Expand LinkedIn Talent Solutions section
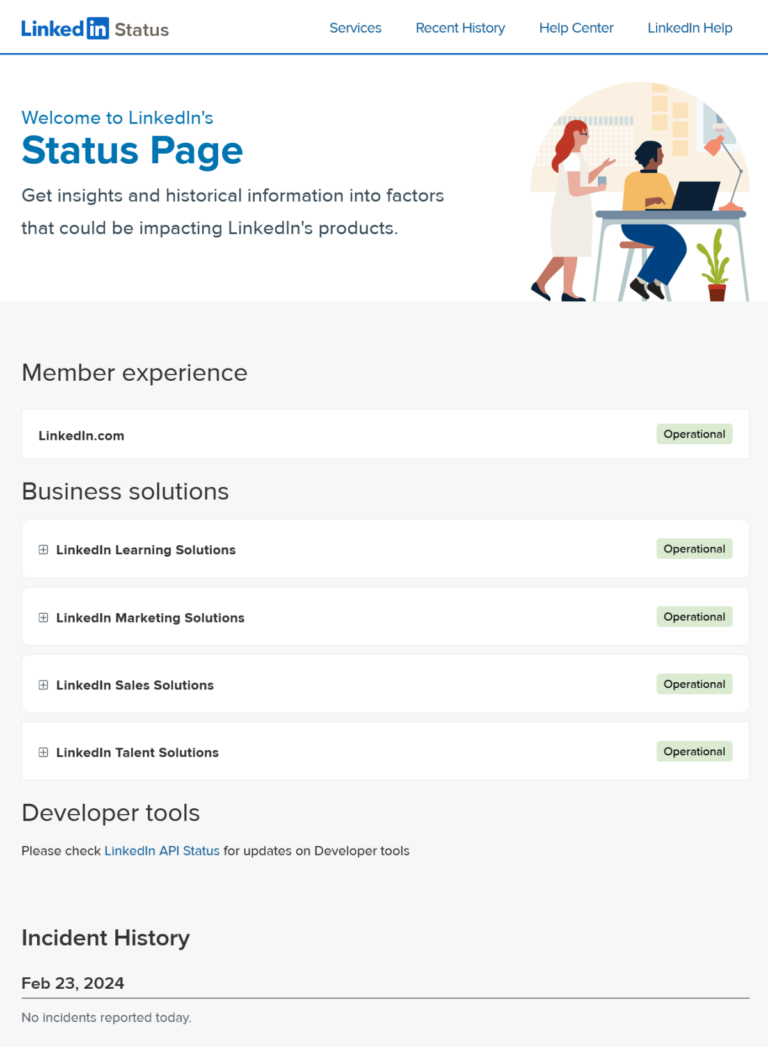 pyautogui.click(x=42, y=752)
